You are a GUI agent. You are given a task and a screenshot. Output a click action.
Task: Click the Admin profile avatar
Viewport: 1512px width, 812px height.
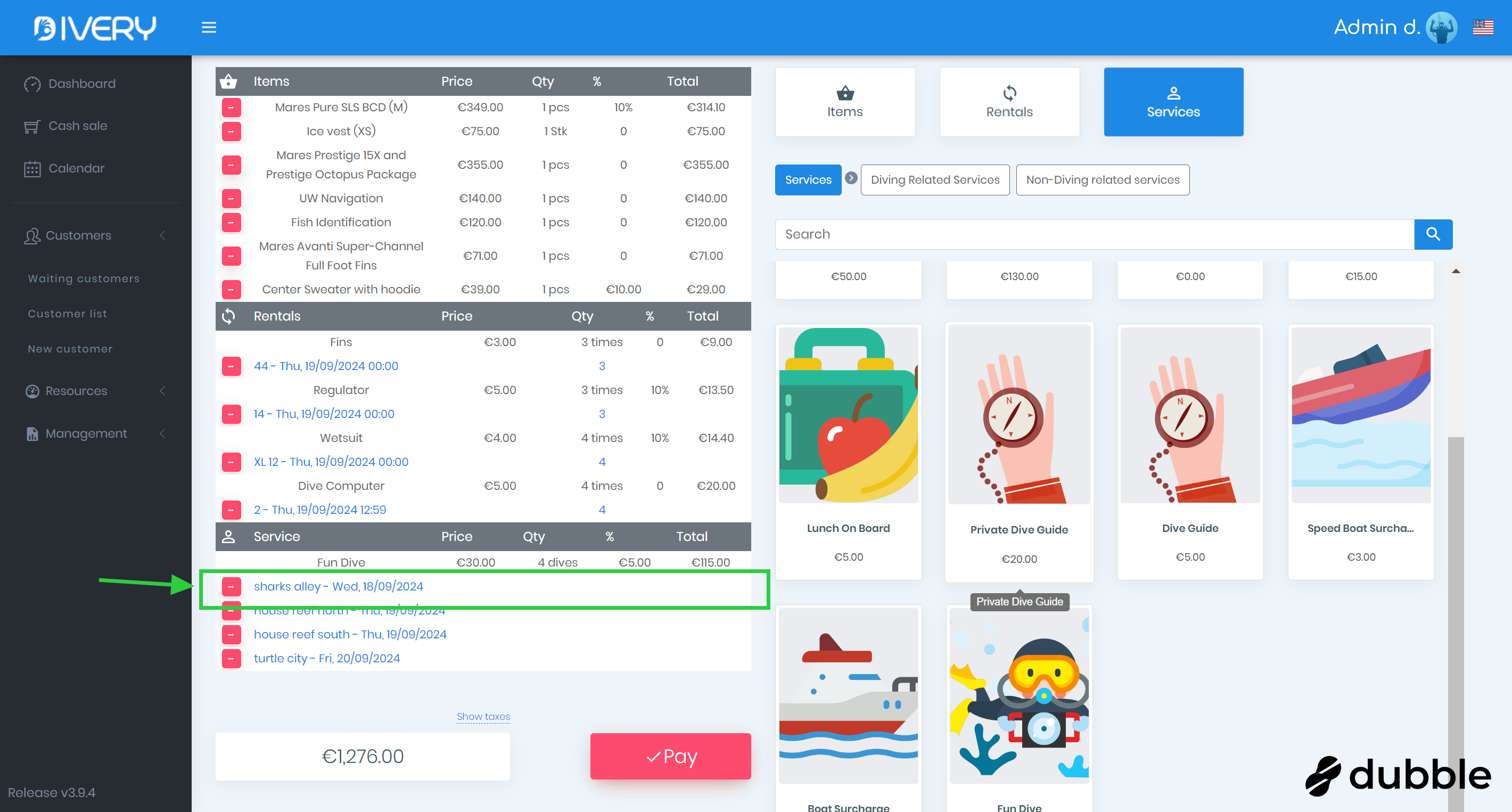point(1441,28)
